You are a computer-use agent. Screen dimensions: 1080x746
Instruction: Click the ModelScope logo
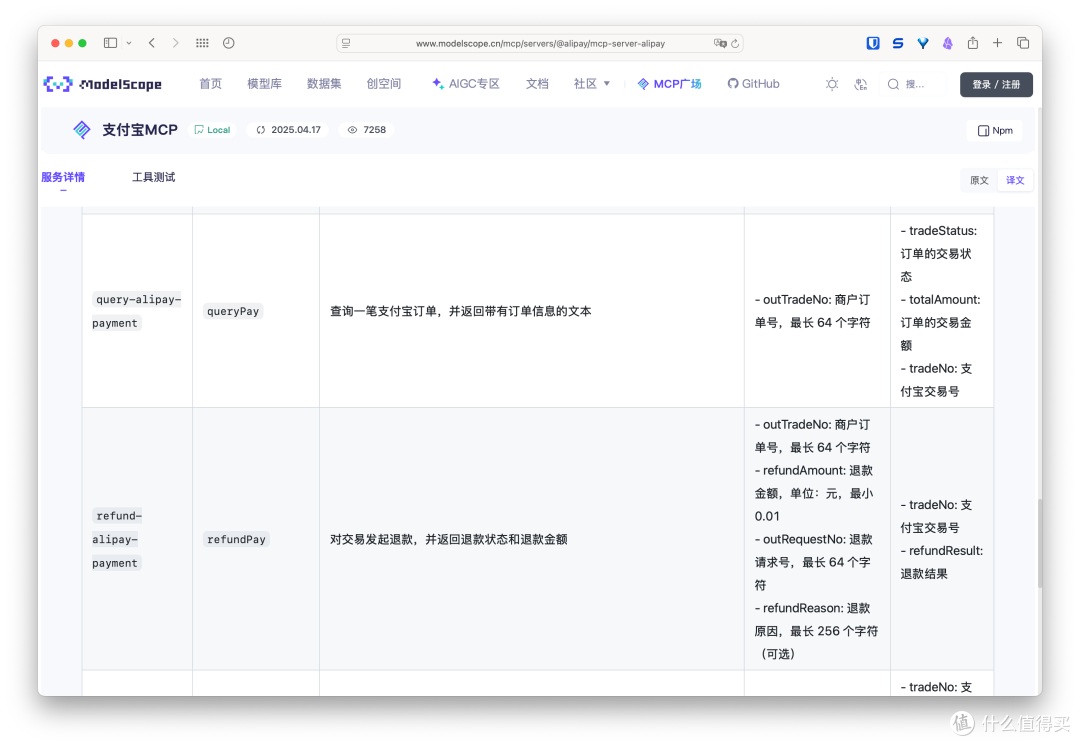click(x=103, y=84)
